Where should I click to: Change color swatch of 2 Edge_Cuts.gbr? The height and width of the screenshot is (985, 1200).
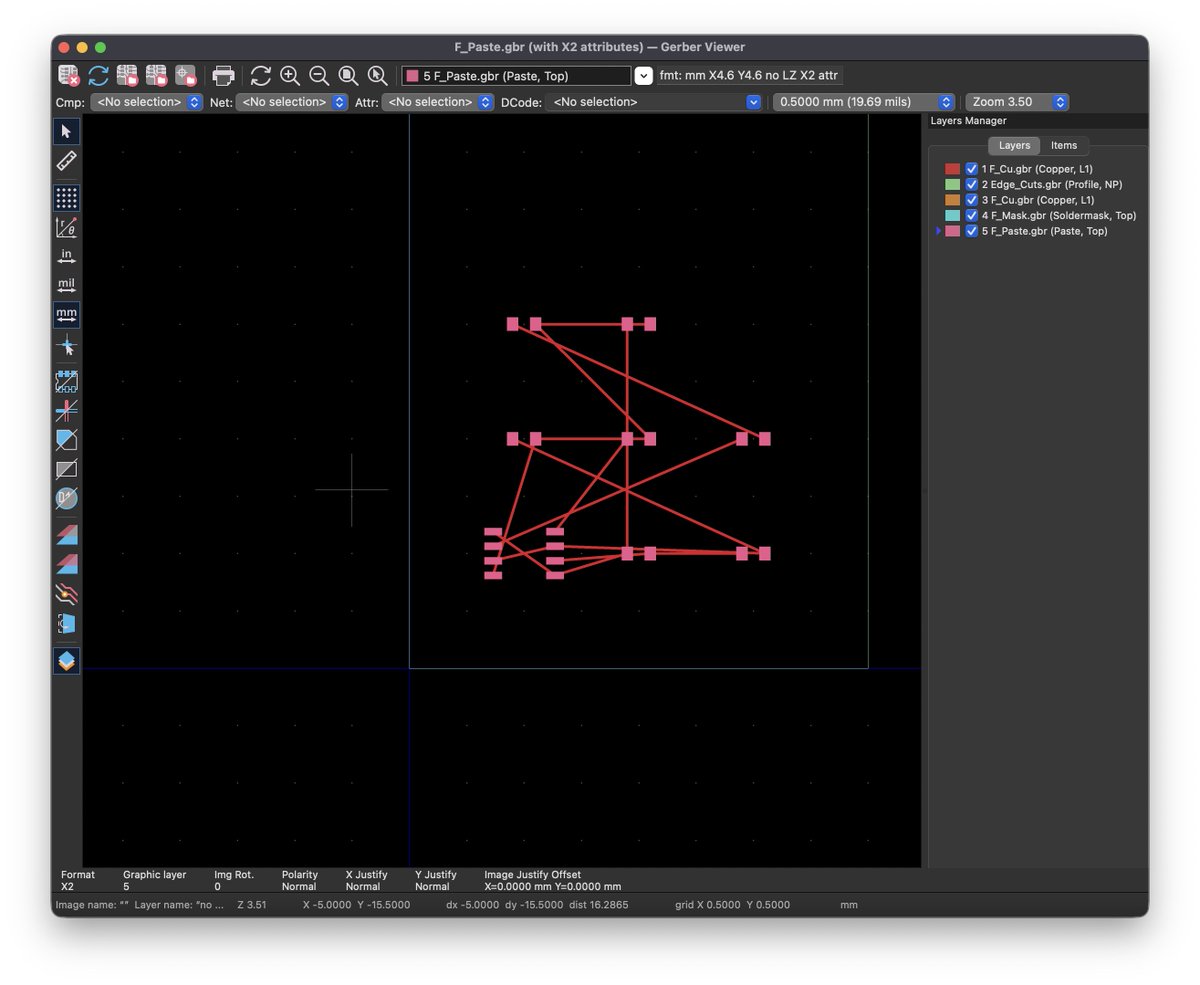coord(952,185)
